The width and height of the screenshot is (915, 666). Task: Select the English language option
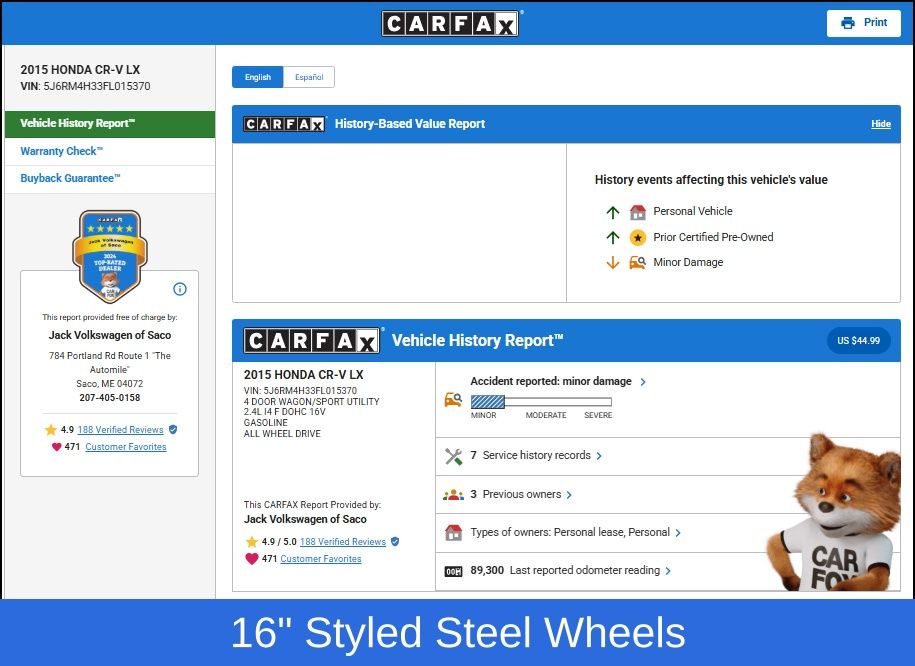[x=257, y=77]
